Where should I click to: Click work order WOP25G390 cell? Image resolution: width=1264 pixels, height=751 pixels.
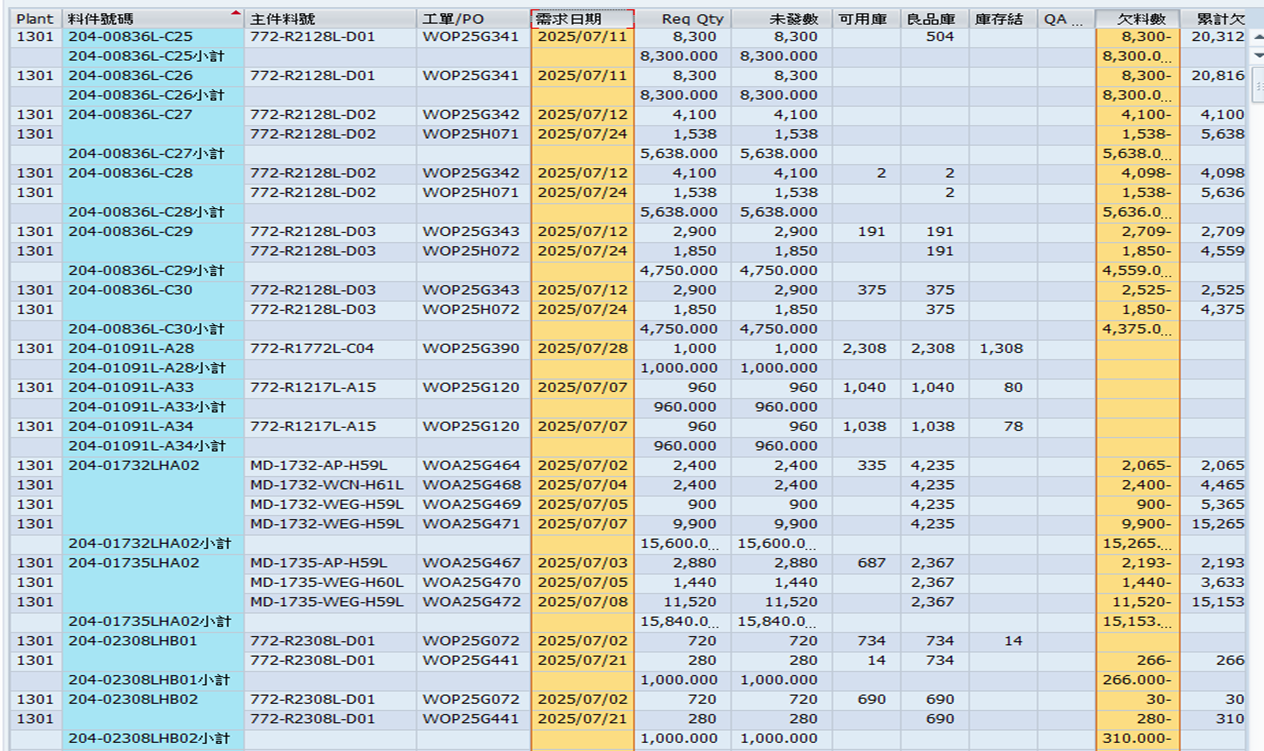pyautogui.click(x=472, y=349)
